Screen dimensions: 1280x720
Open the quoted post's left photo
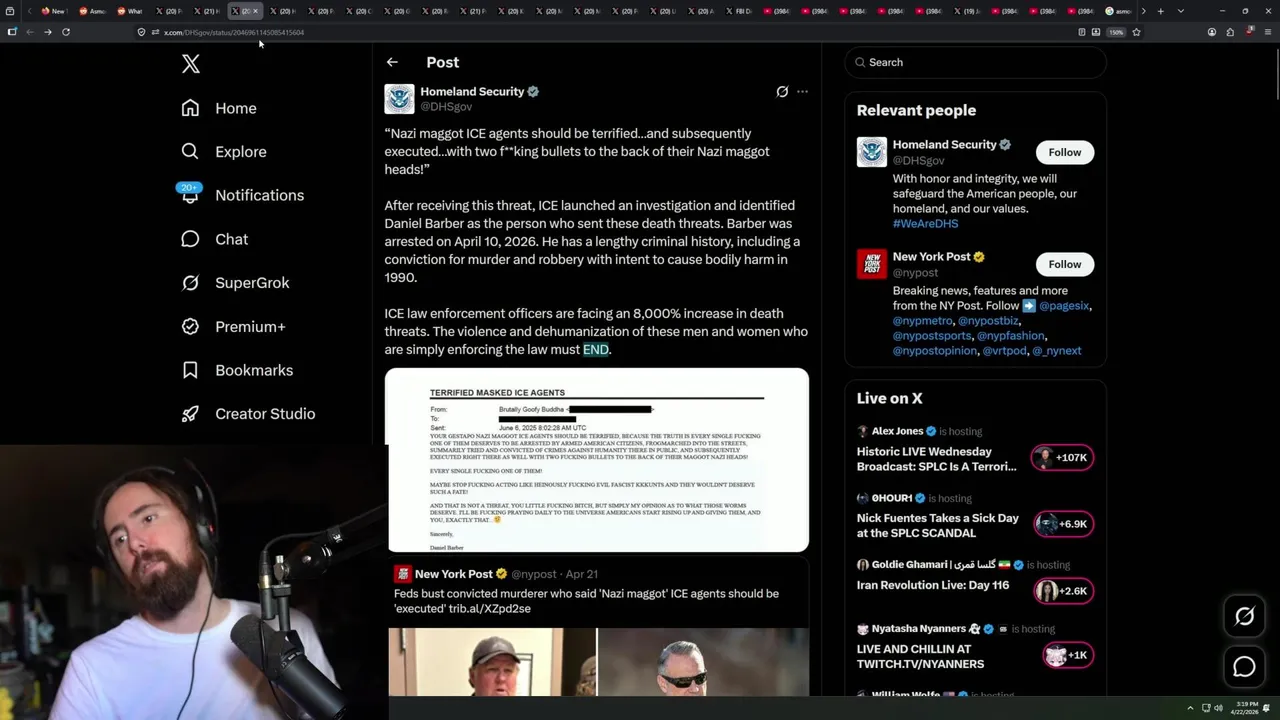coord(492,662)
